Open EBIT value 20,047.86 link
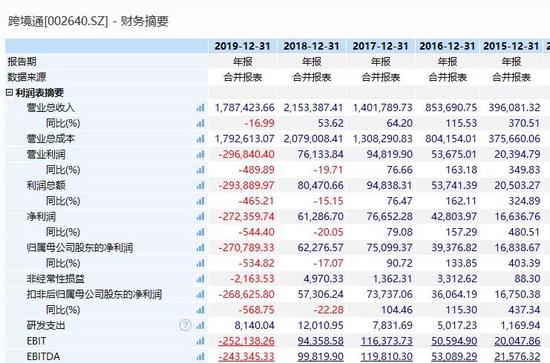This screenshot has height=363, width=550. point(517,341)
